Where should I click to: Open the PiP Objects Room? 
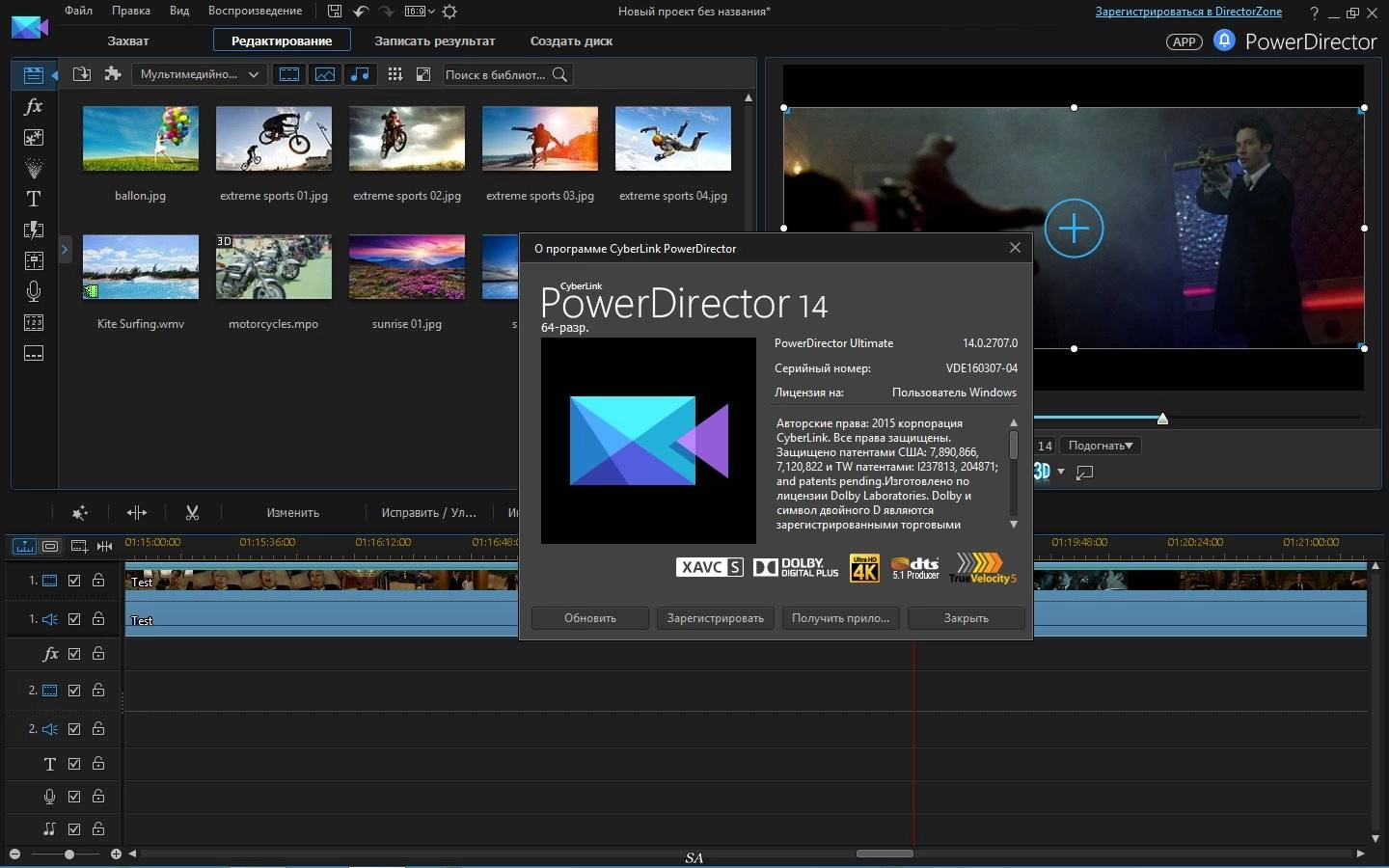(33, 137)
